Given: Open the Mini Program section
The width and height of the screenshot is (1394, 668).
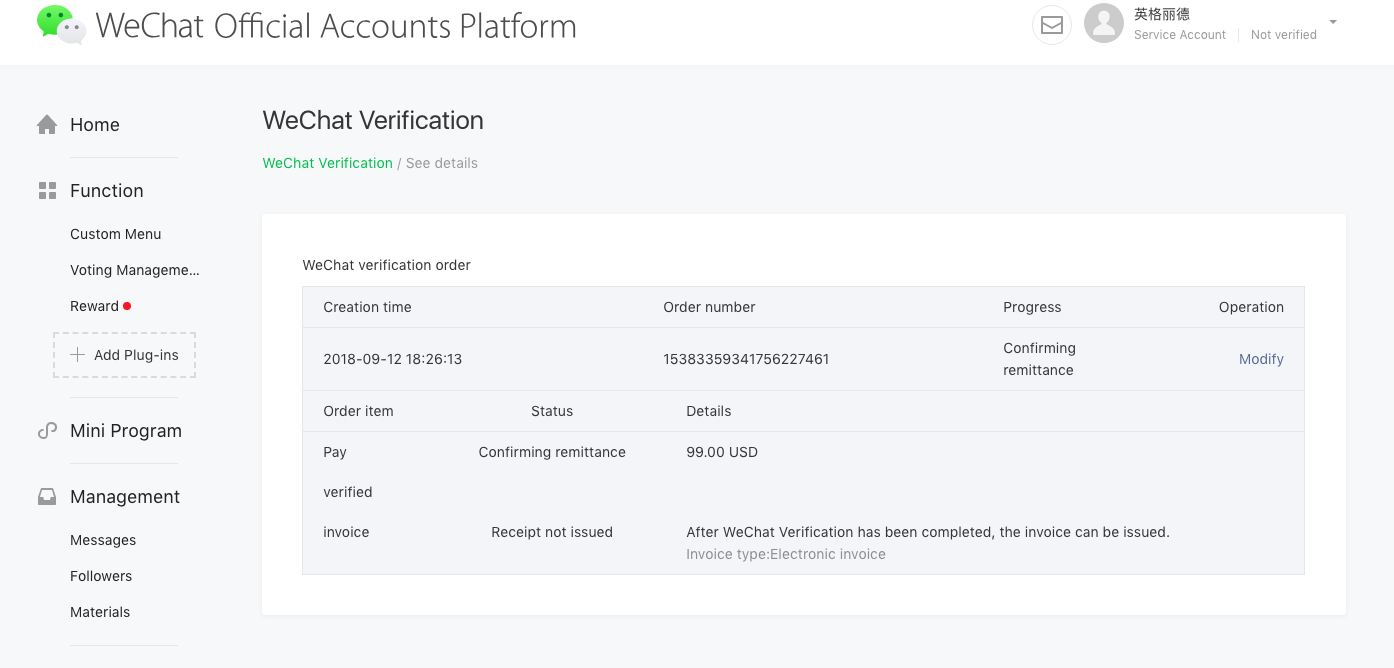Looking at the screenshot, I should click(126, 431).
